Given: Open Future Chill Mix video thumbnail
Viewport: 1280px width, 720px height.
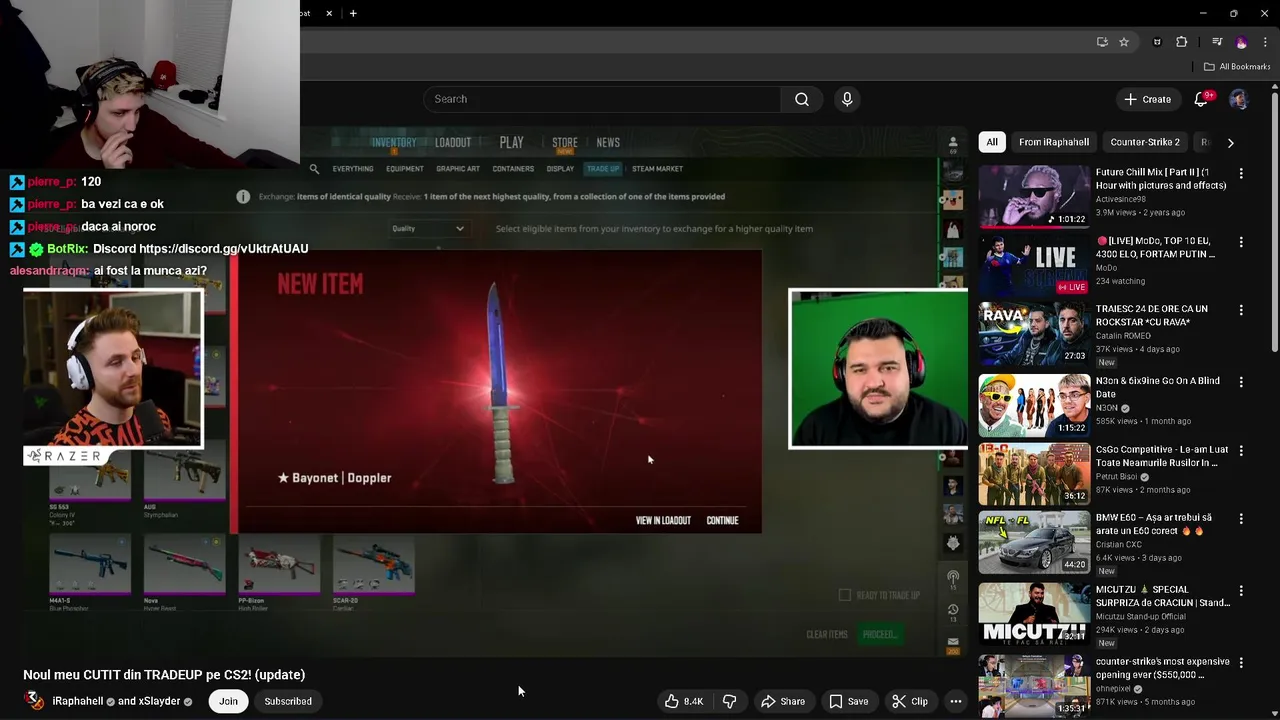Looking at the screenshot, I should (1034, 196).
